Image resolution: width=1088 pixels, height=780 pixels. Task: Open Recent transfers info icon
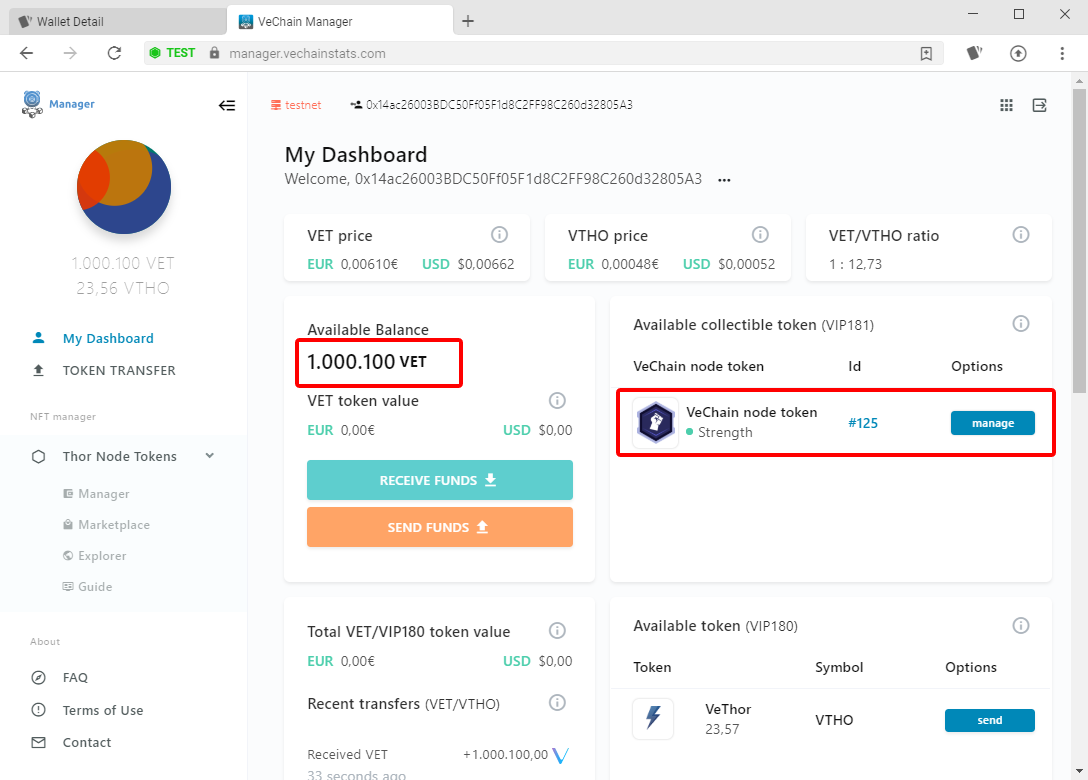coord(557,703)
